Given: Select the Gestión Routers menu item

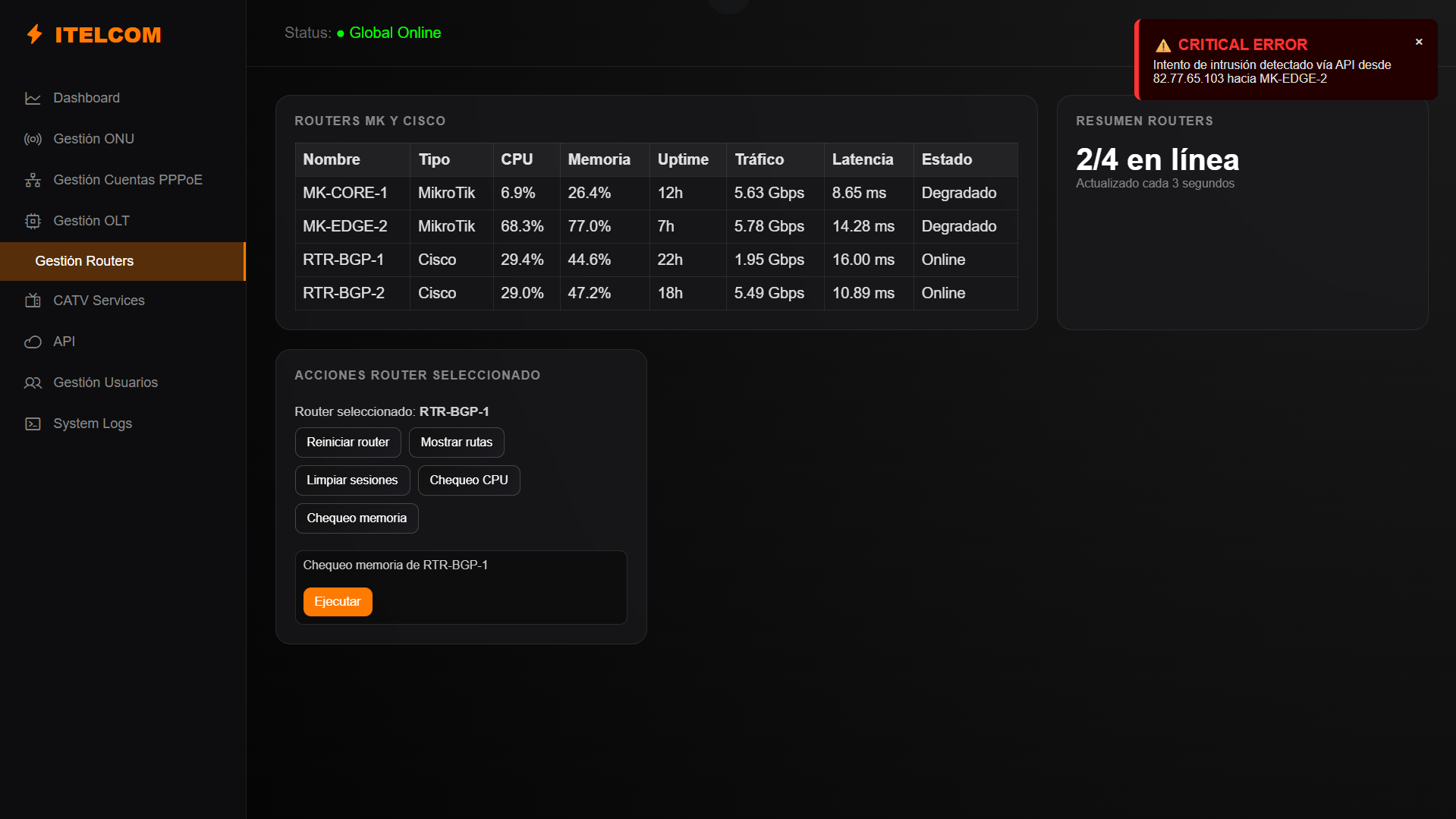Looking at the screenshot, I should coord(123,261).
